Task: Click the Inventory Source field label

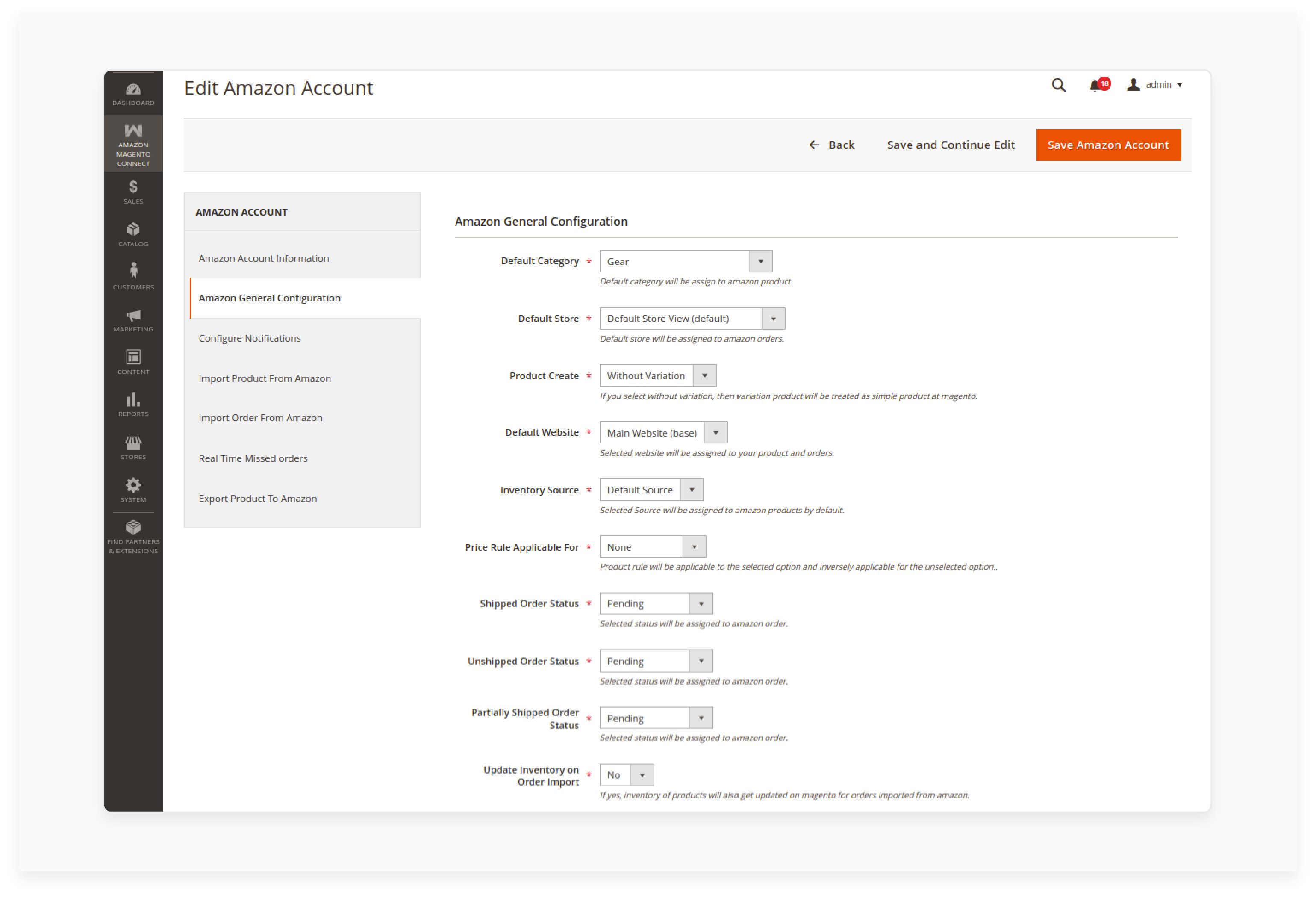Action: [x=539, y=490]
